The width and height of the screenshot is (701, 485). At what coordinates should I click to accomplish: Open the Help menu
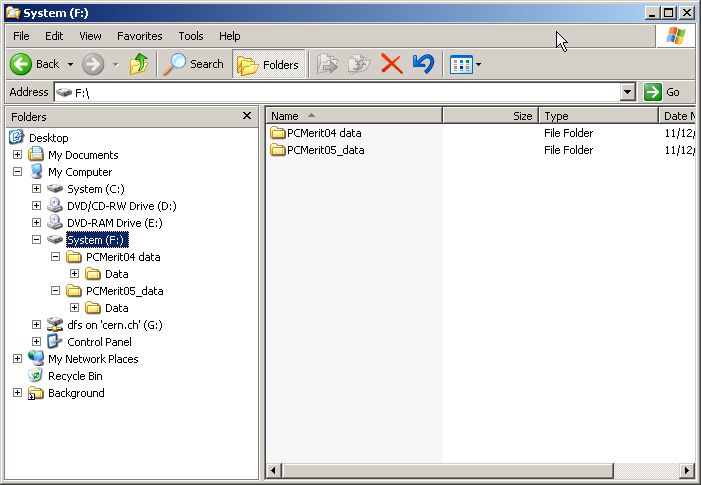[x=229, y=36]
